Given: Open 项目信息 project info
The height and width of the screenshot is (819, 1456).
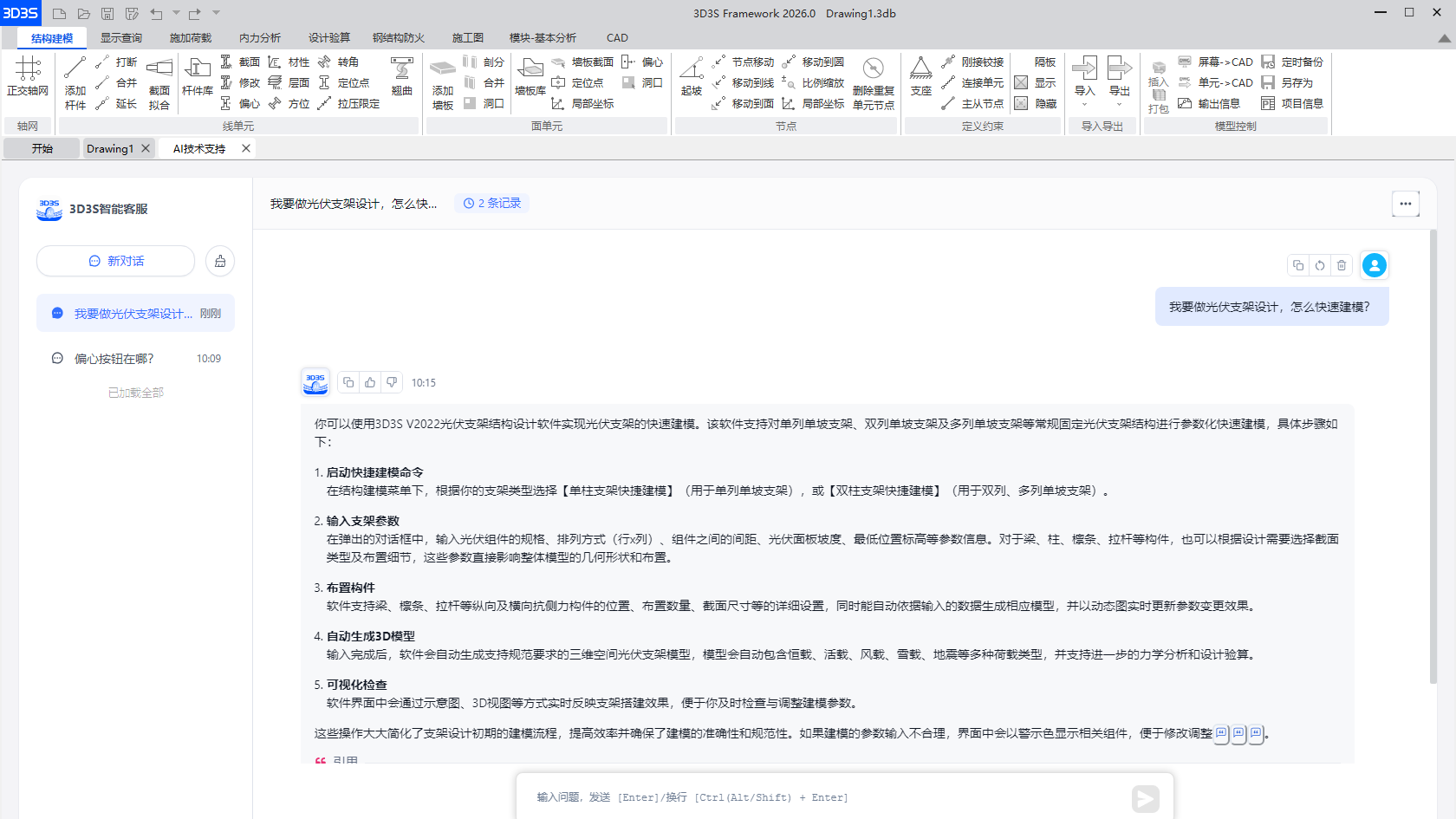Looking at the screenshot, I should 1292,104.
